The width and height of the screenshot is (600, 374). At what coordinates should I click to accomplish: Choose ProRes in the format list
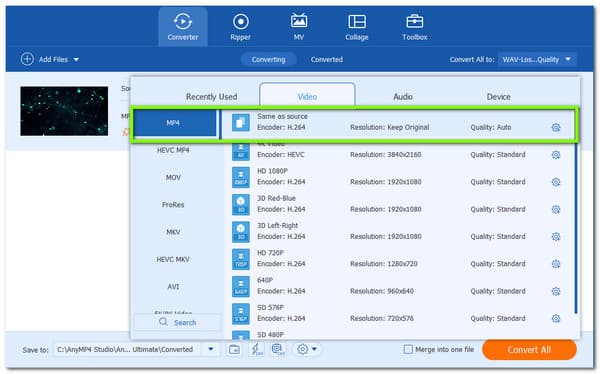(x=173, y=205)
